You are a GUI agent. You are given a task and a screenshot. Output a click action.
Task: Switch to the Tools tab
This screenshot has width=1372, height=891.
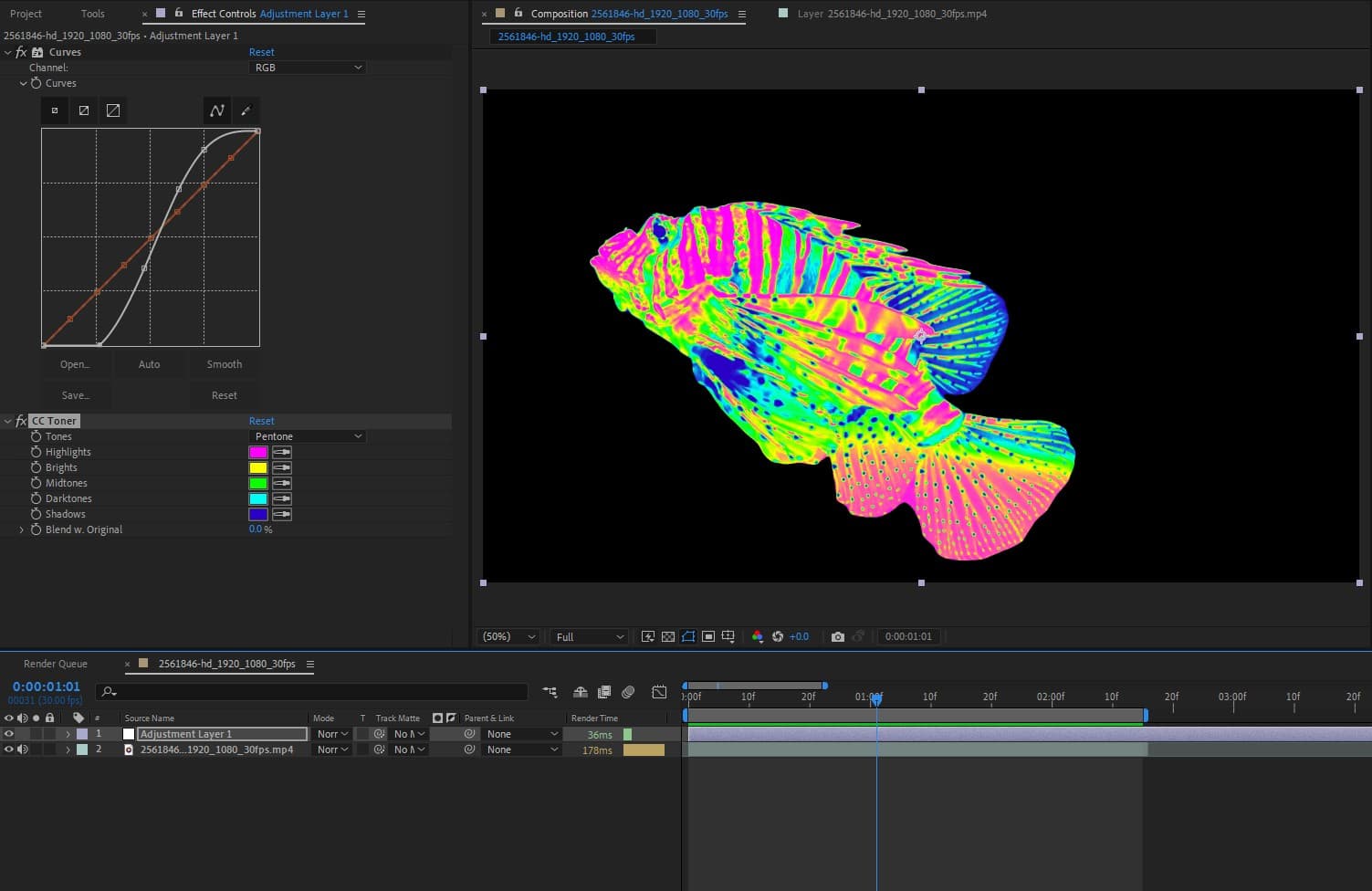(x=92, y=14)
